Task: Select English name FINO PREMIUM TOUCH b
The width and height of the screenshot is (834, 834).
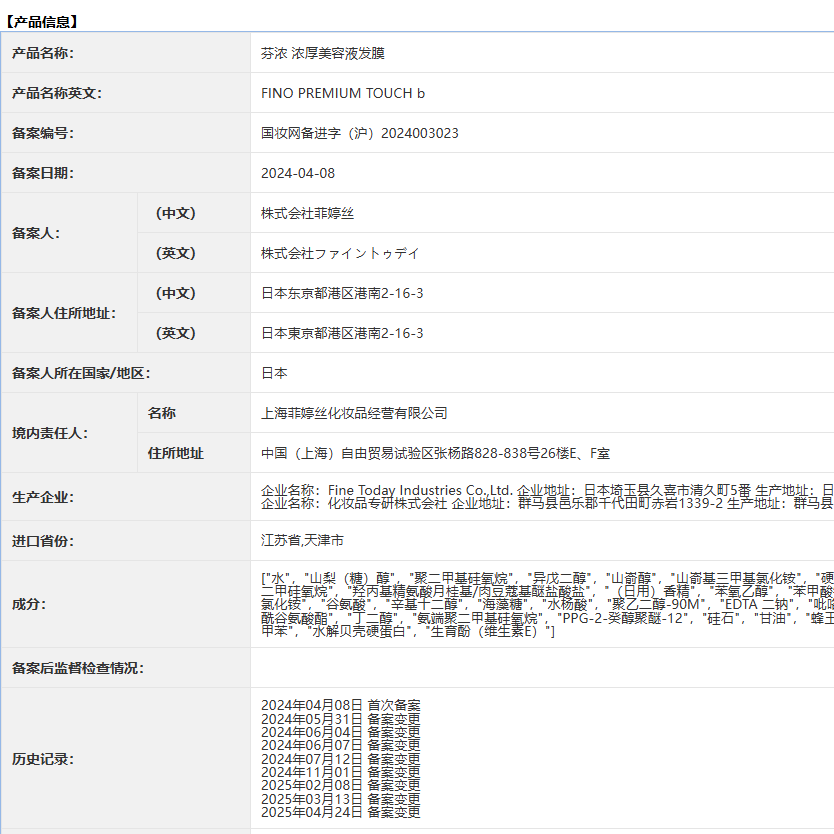Action: pyautogui.click(x=343, y=93)
